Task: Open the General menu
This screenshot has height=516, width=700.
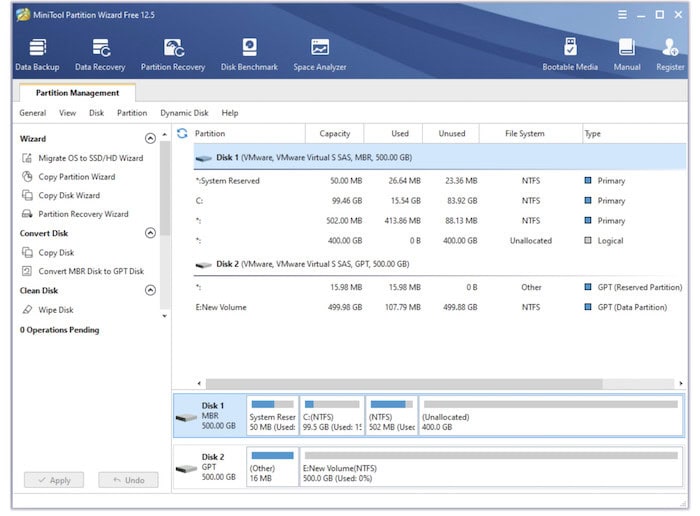Action: (33, 113)
